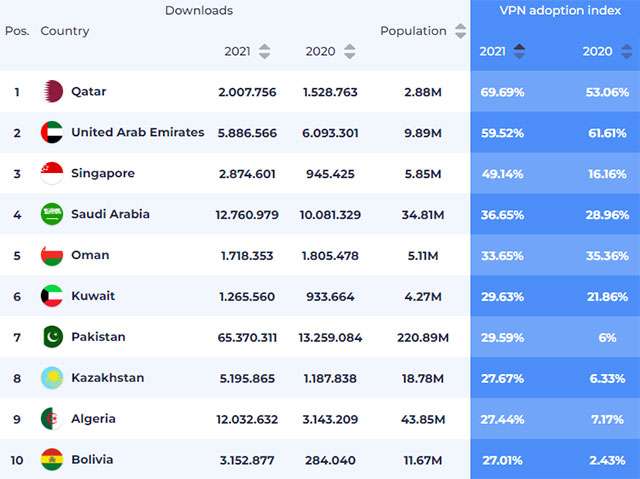Image resolution: width=640 pixels, height=479 pixels.
Task: Sort by VPN adoption index 2020
Action: point(624,52)
